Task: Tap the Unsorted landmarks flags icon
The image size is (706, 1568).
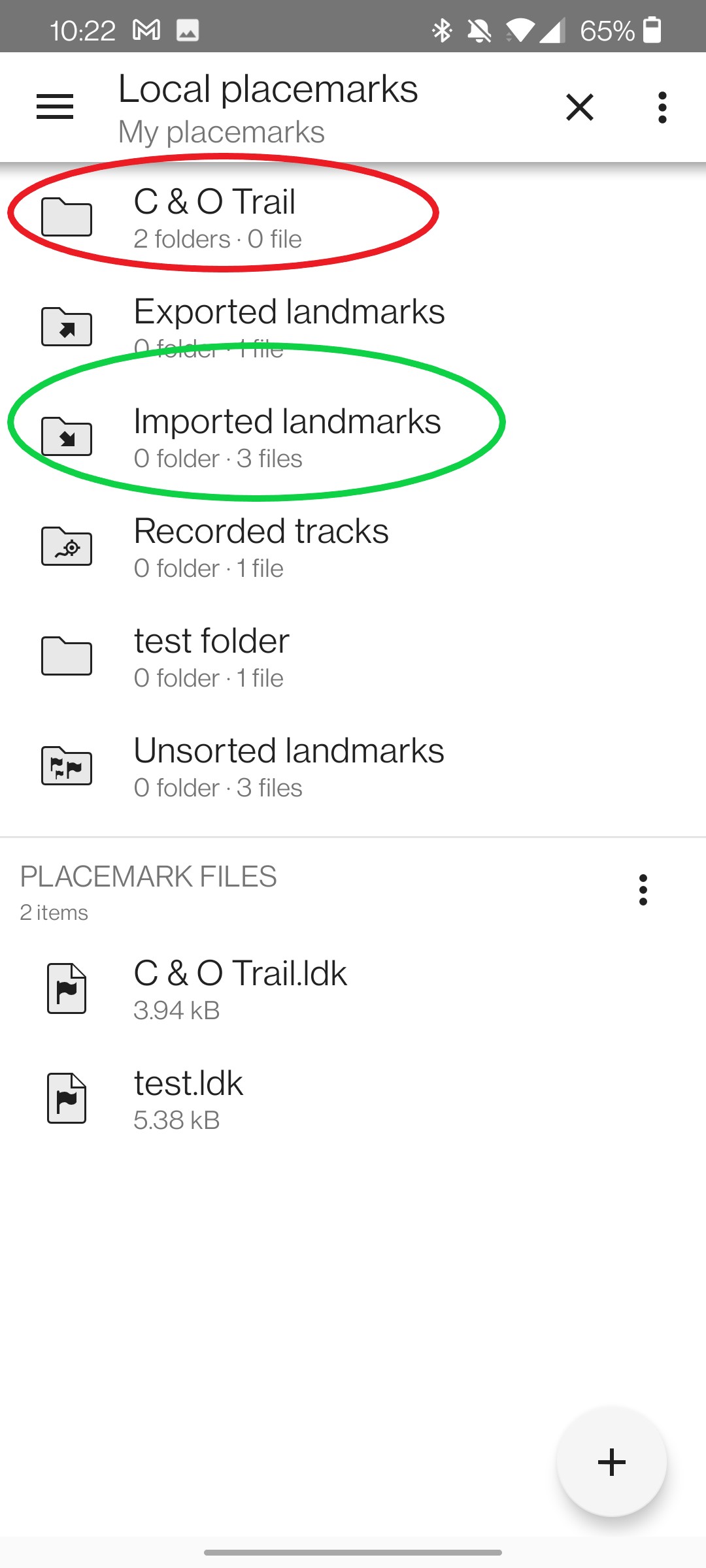Action: 67,766
